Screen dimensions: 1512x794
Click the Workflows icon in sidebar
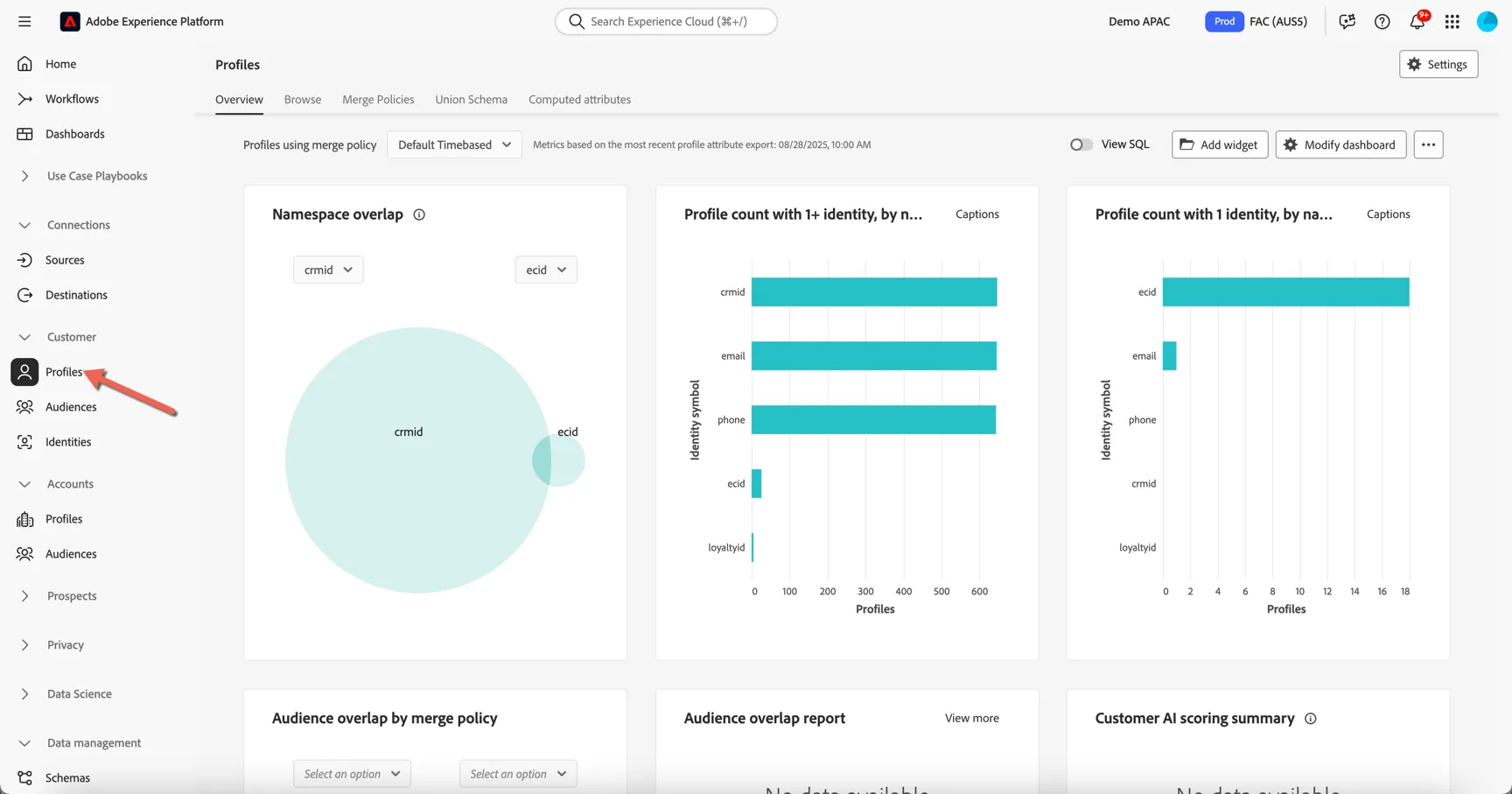[x=24, y=99]
